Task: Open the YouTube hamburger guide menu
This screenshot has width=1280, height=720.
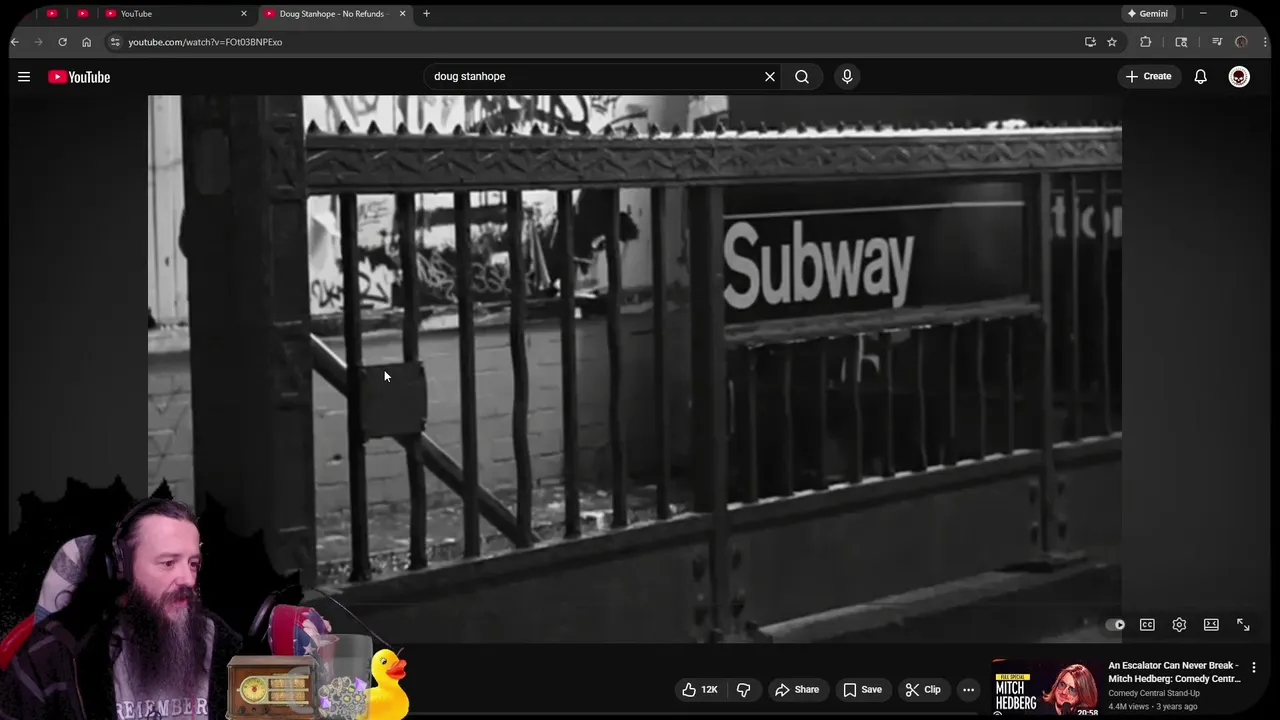Action: point(24,77)
